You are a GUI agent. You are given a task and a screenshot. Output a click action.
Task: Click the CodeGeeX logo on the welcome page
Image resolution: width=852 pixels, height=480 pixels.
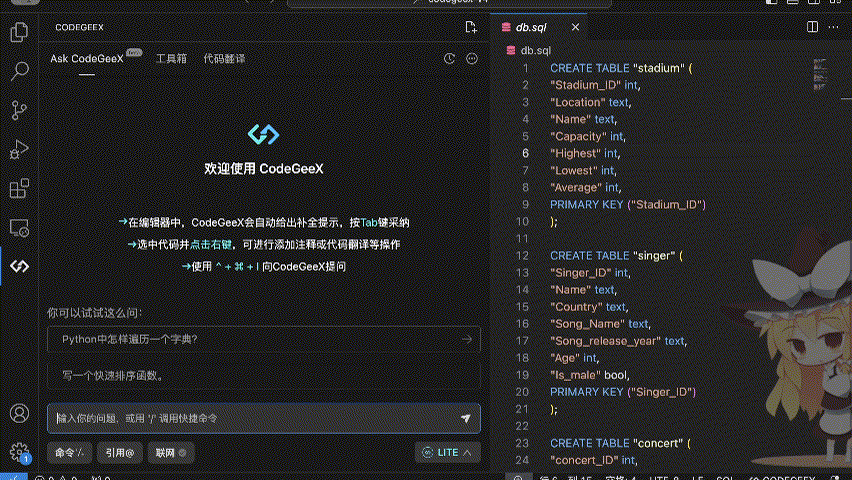pos(264,134)
